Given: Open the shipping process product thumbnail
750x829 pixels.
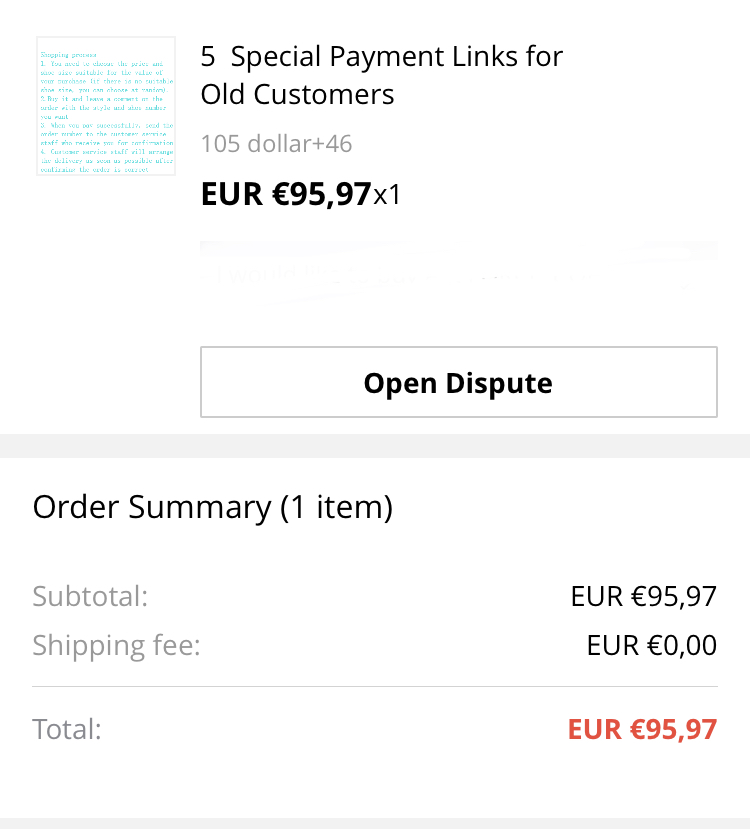Looking at the screenshot, I should pos(106,106).
